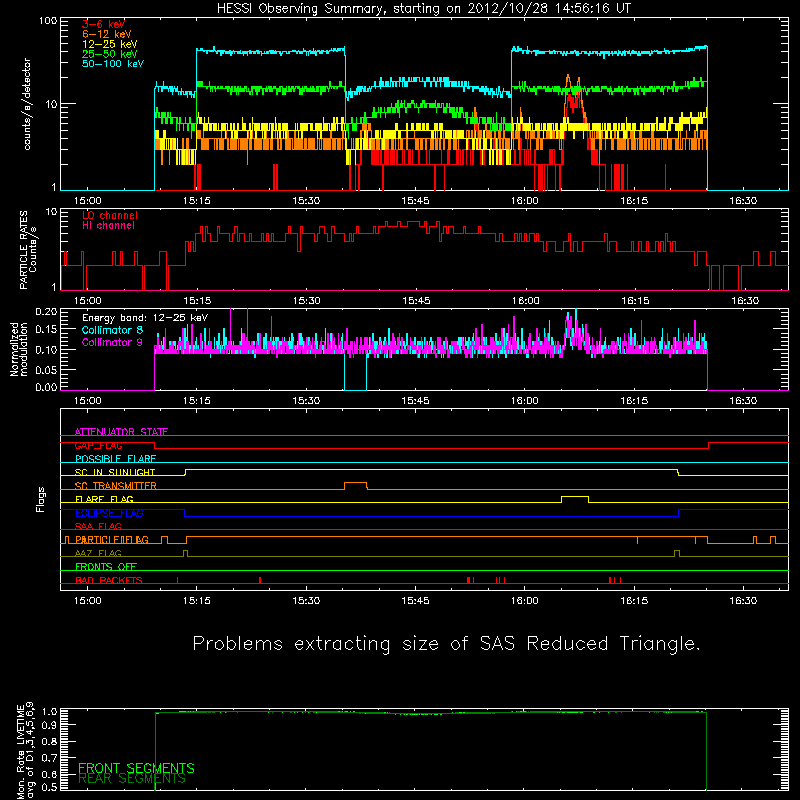The height and width of the screenshot is (800, 800).
Task: Click the HI channel legend label
Action: pos(108,226)
